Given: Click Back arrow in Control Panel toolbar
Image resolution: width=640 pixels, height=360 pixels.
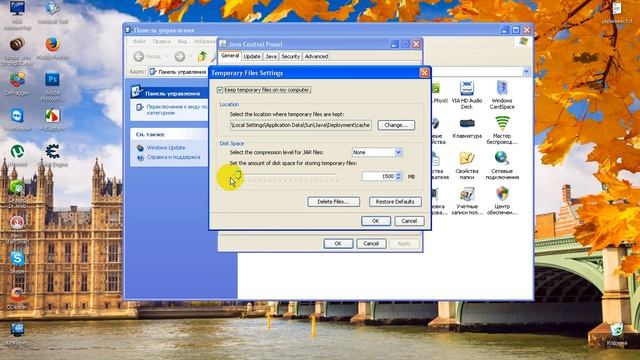Looking at the screenshot, I should [x=139, y=56].
